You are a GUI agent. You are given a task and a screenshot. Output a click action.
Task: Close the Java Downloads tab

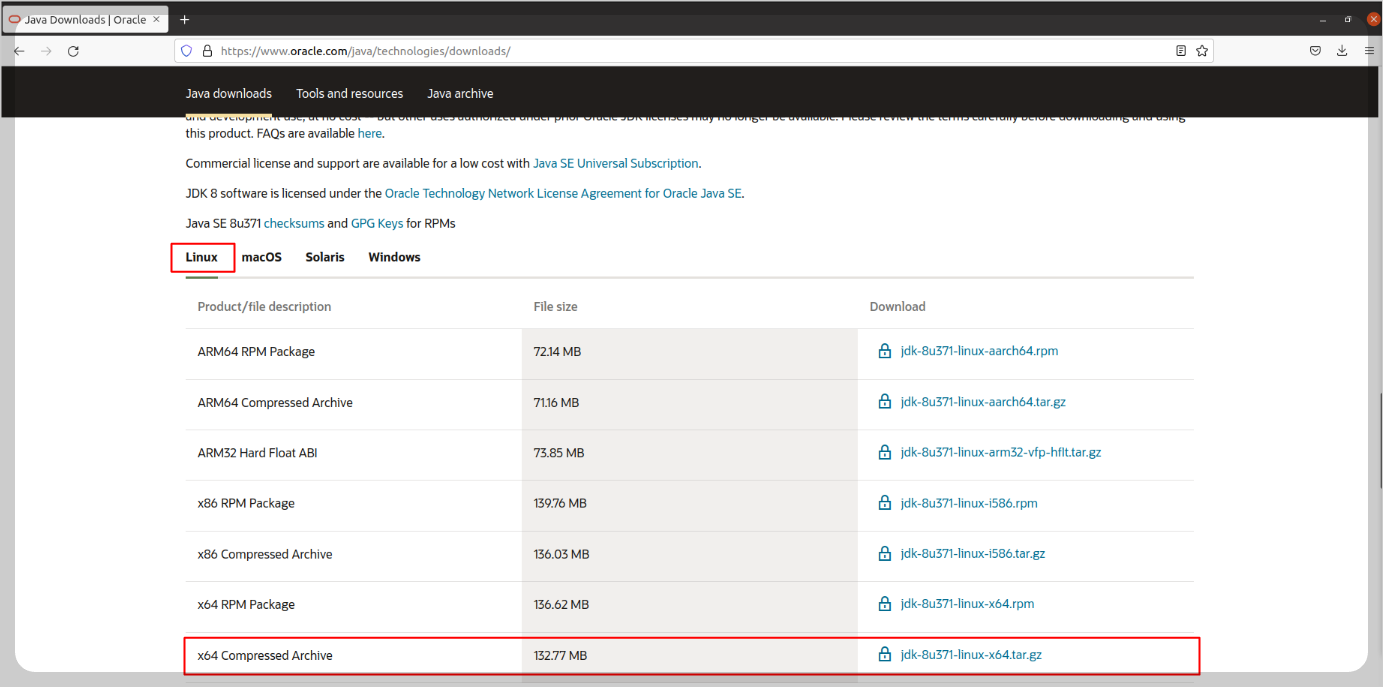(157, 19)
